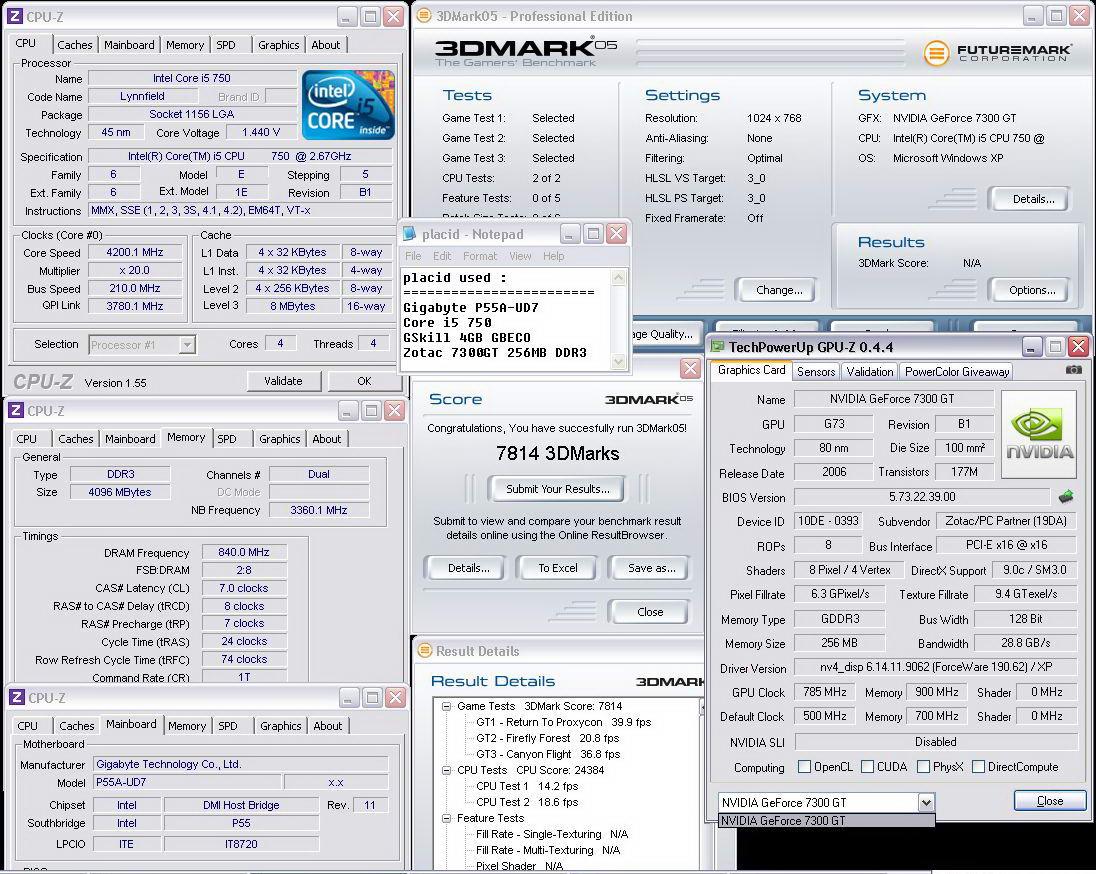This screenshot has height=874, width=1096.
Task: Click the Validate button in CPU-Z
Action: (284, 381)
